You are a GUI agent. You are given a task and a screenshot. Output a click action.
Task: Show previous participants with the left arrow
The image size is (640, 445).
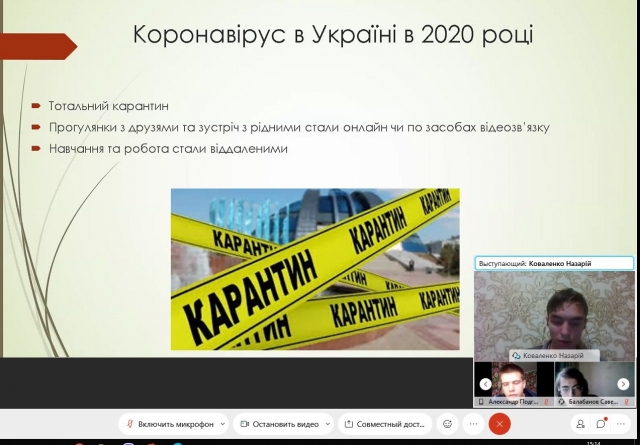click(x=485, y=384)
